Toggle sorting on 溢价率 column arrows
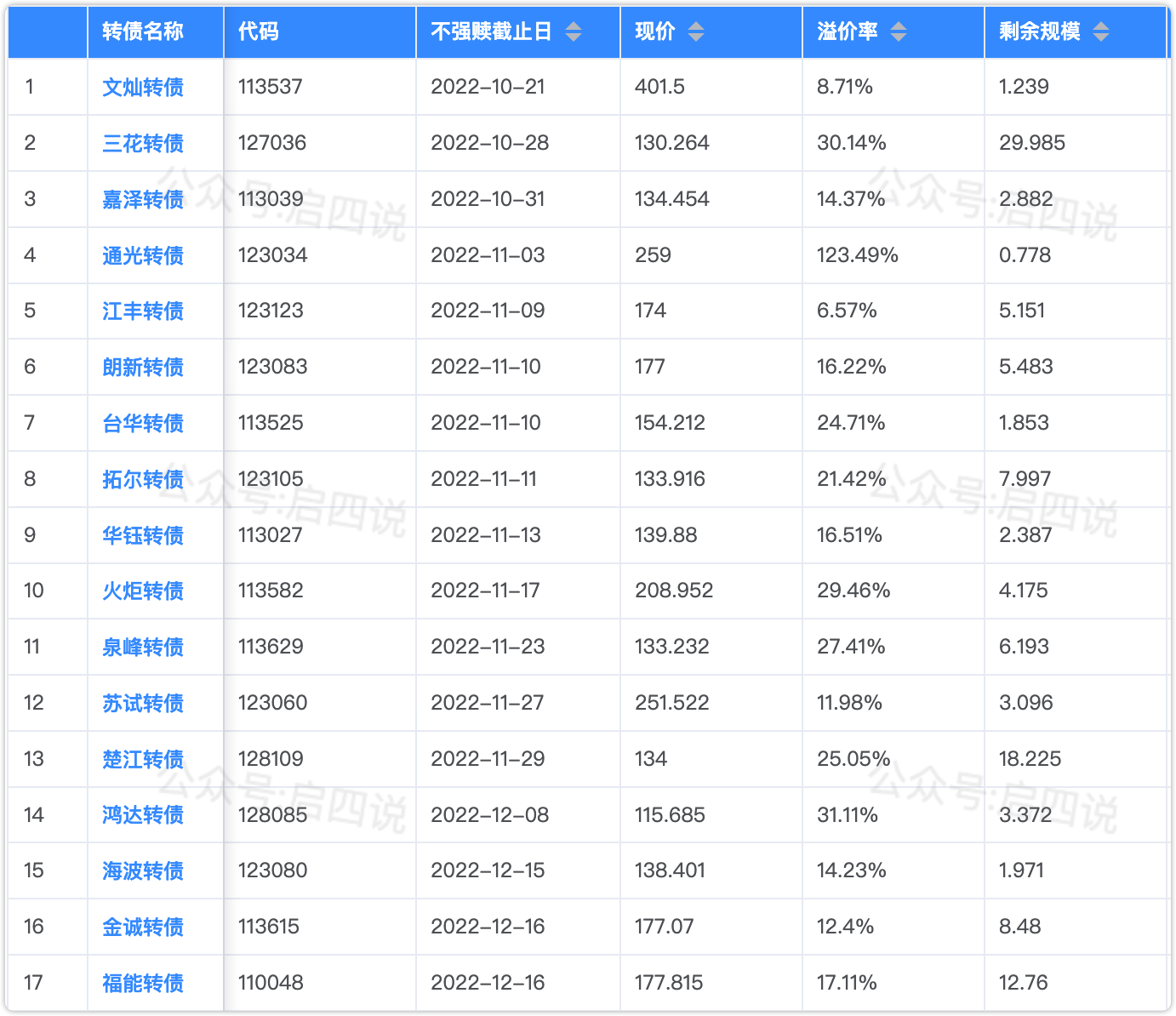Image resolution: width=1176 pixels, height=1016 pixels. (x=899, y=32)
